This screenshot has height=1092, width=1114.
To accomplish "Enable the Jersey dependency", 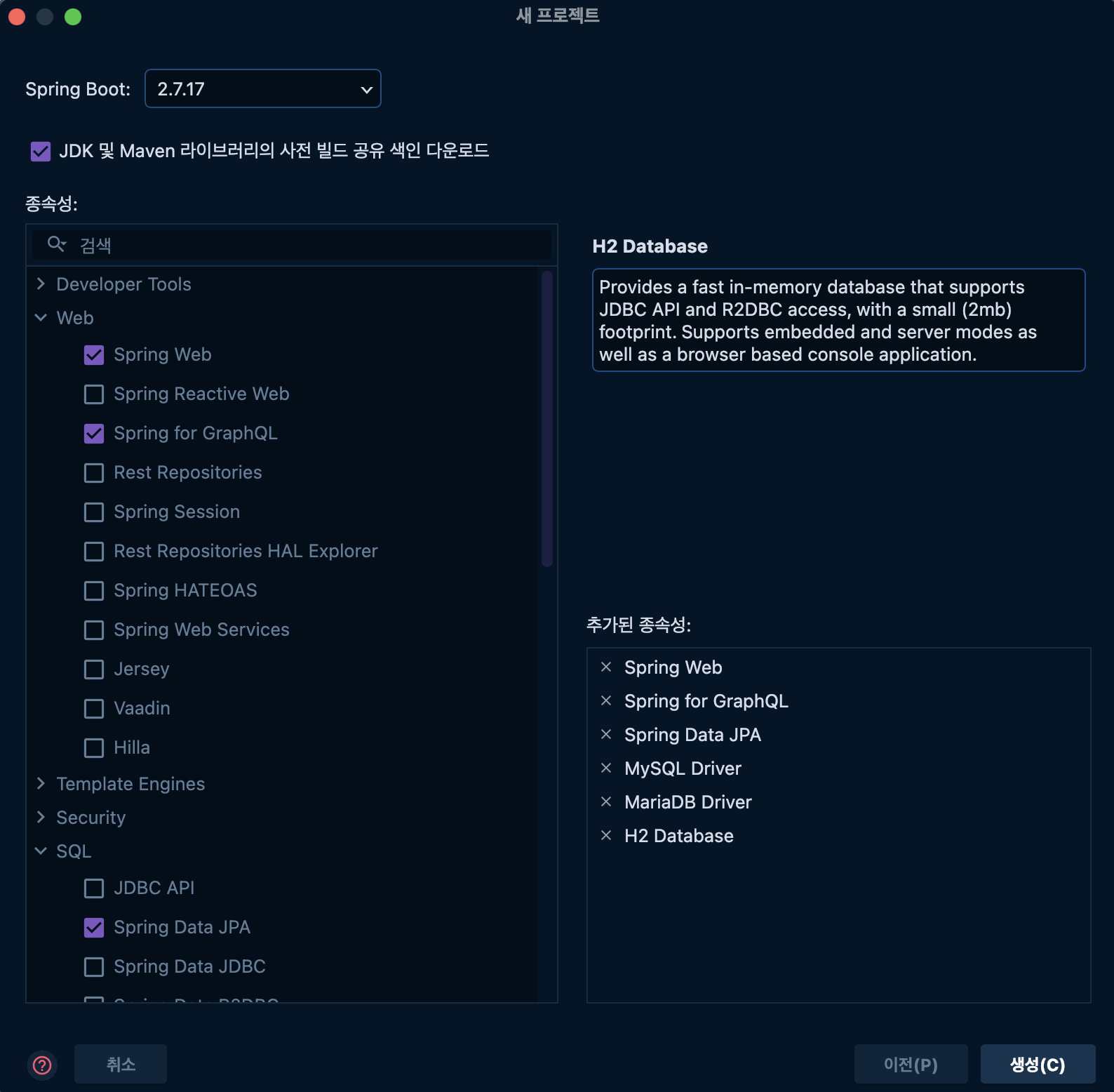I will click(94, 670).
